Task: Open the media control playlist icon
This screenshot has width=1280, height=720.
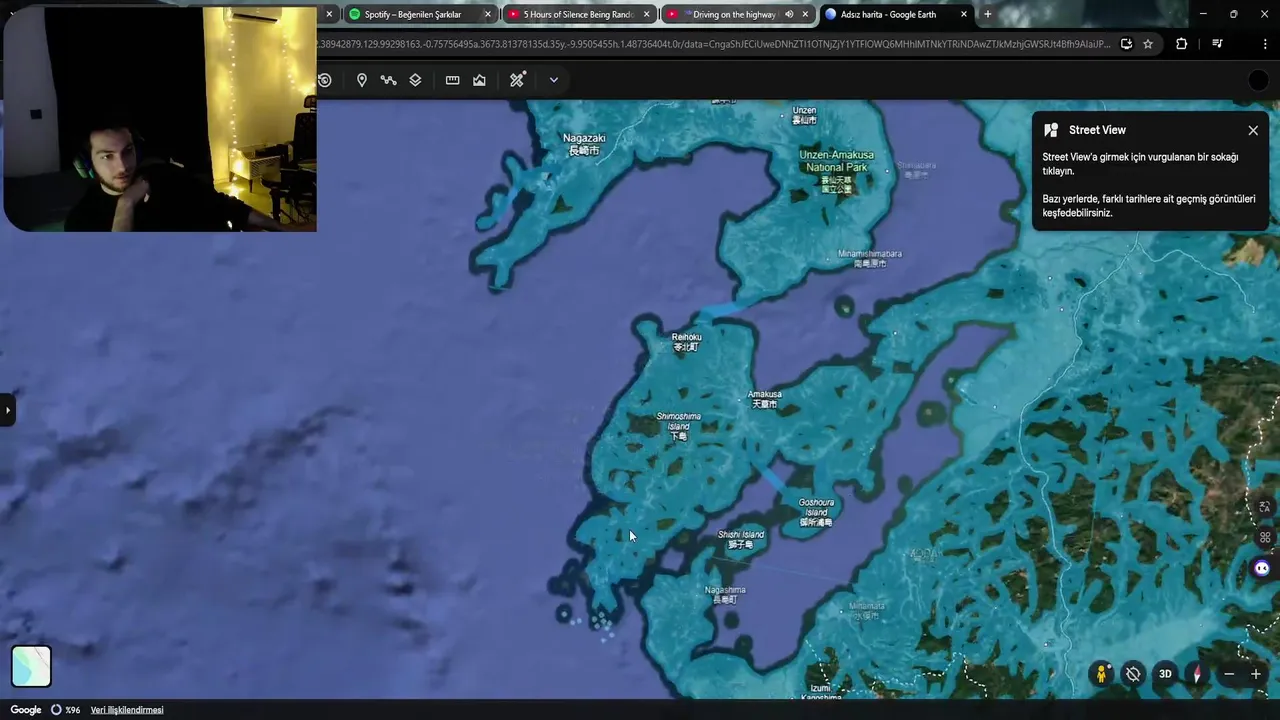Action: click(x=1217, y=44)
